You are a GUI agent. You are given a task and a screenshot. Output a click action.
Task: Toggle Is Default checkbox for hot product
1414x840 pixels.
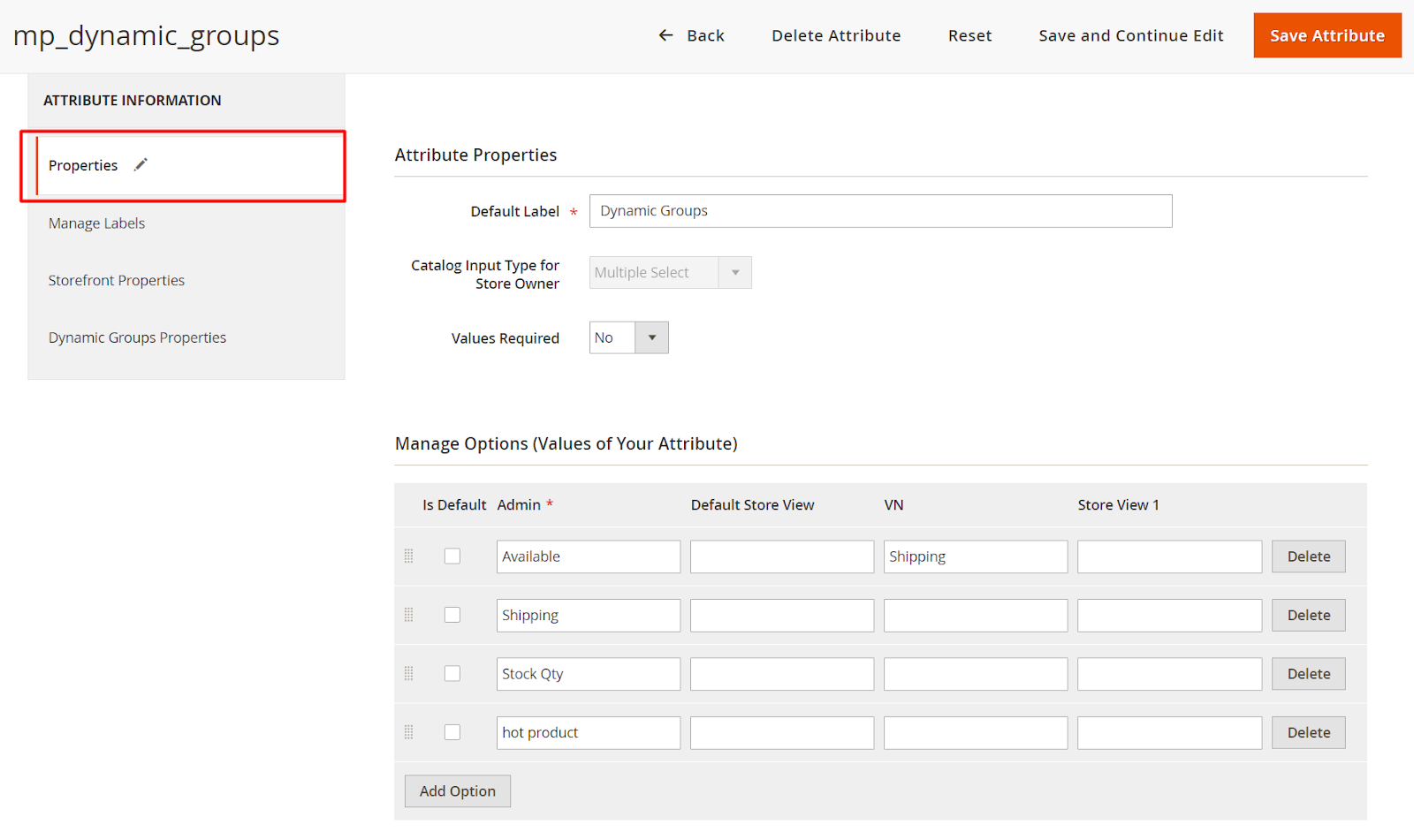(x=452, y=732)
